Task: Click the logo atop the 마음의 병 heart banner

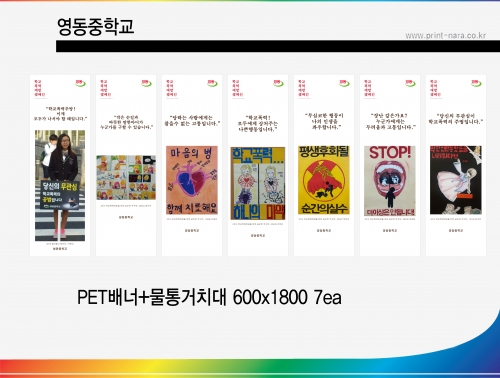Action: [x=212, y=83]
